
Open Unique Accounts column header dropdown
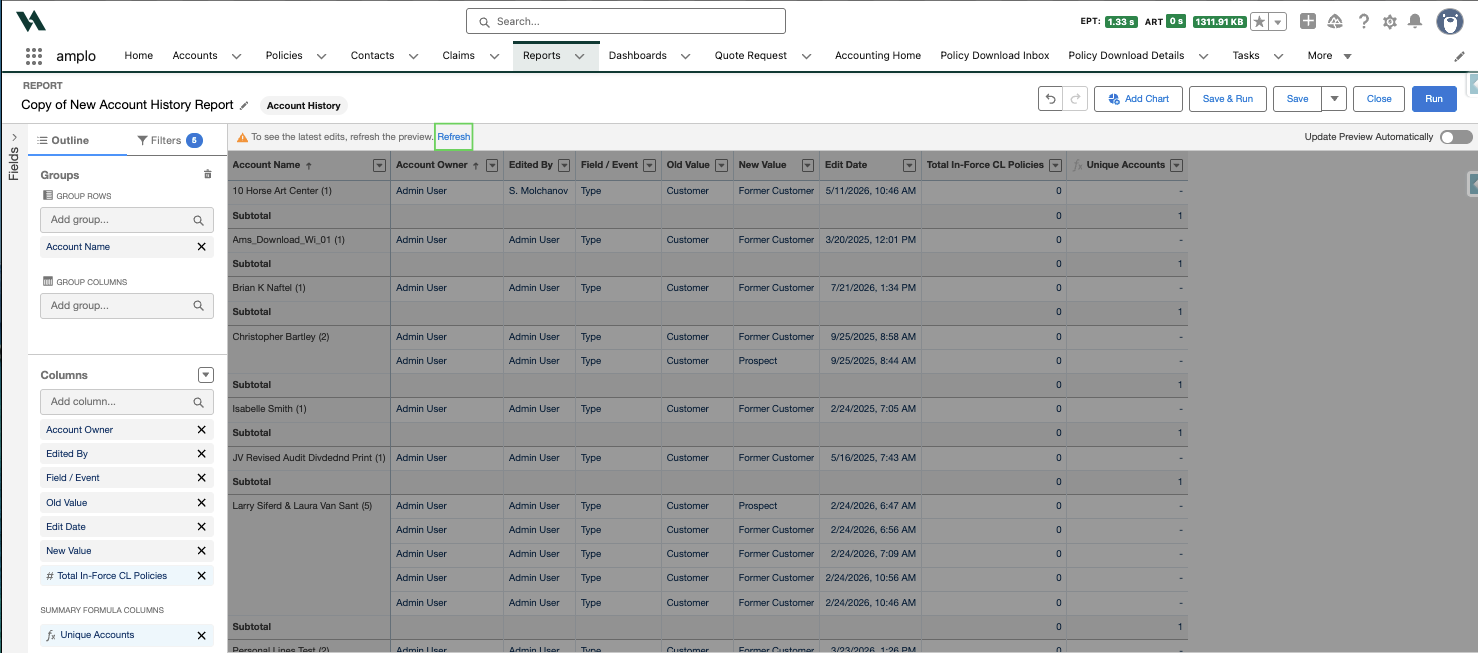click(x=1176, y=165)
